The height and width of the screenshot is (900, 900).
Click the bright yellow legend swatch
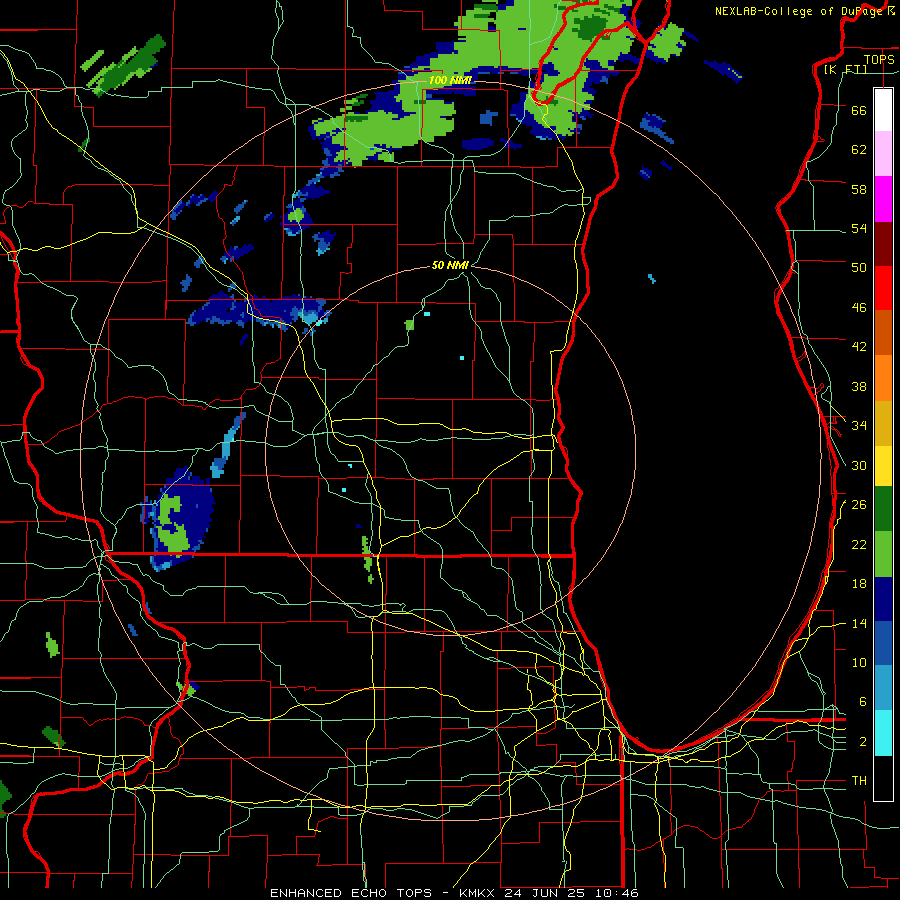coord(883,465)
